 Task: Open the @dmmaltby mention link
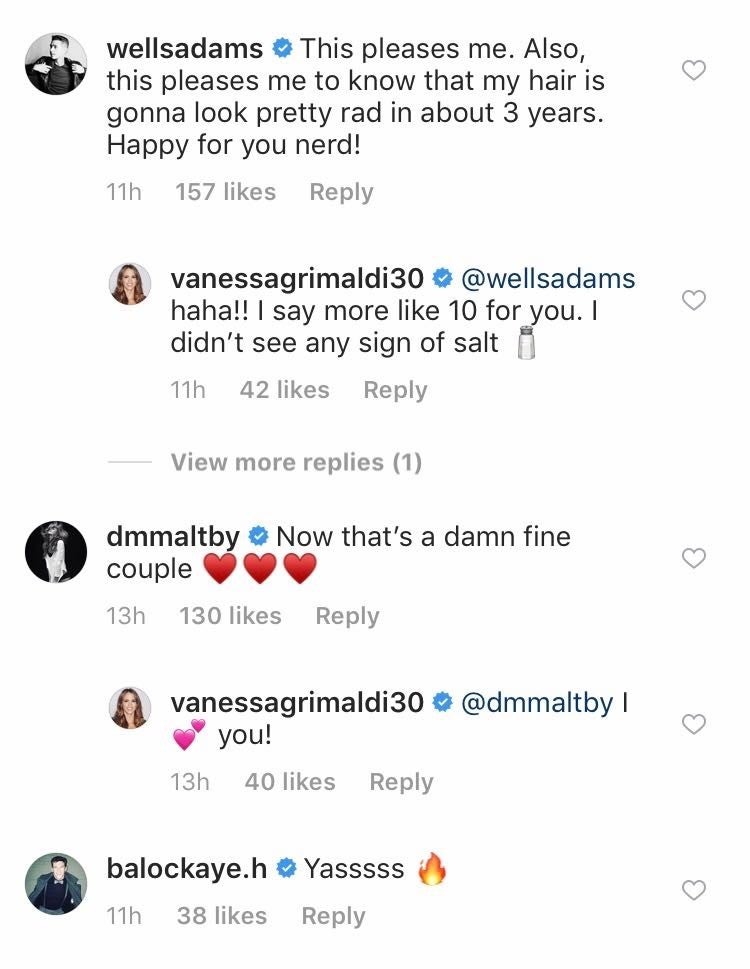pos(537,703)
